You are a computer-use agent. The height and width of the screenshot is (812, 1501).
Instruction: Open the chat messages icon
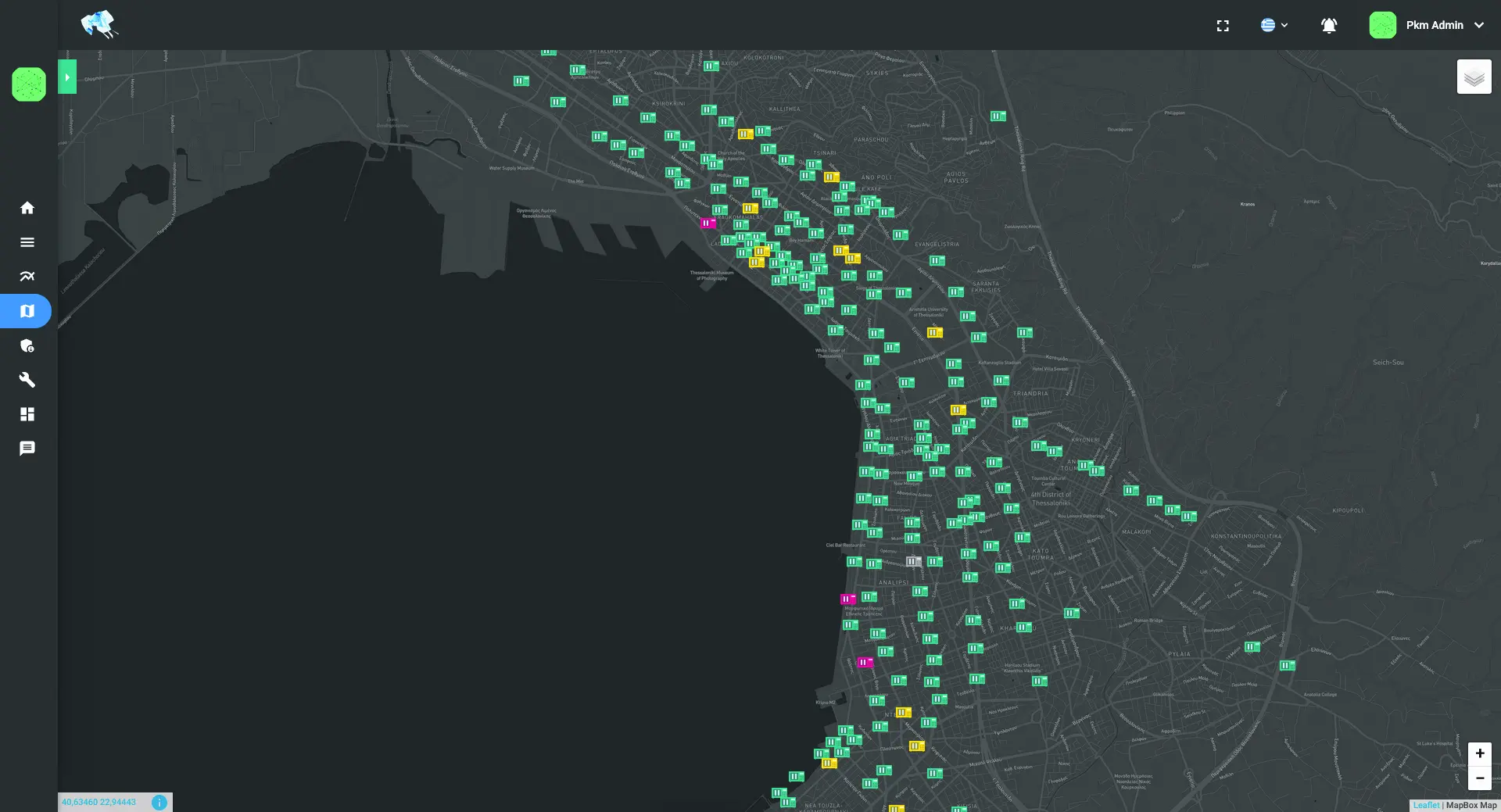pyautogui.click(x=27, y=449)
